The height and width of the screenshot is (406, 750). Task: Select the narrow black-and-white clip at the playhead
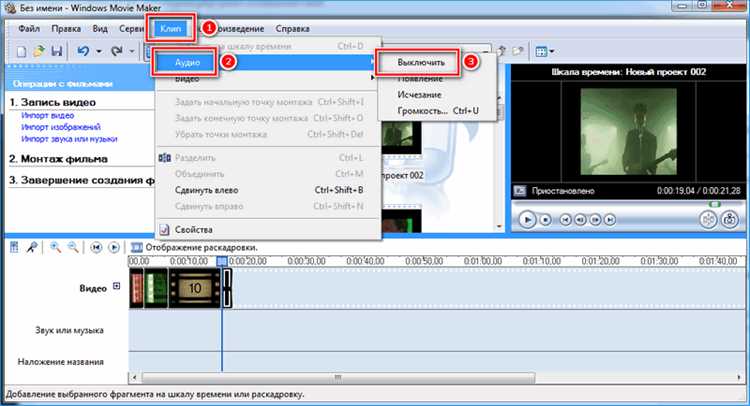tap(227, 287)
